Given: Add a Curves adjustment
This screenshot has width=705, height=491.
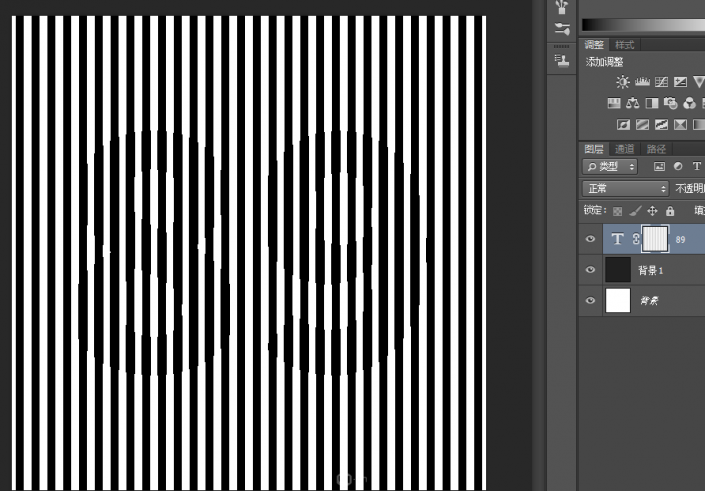Looking at the screenshot, I should coord(661,82).
